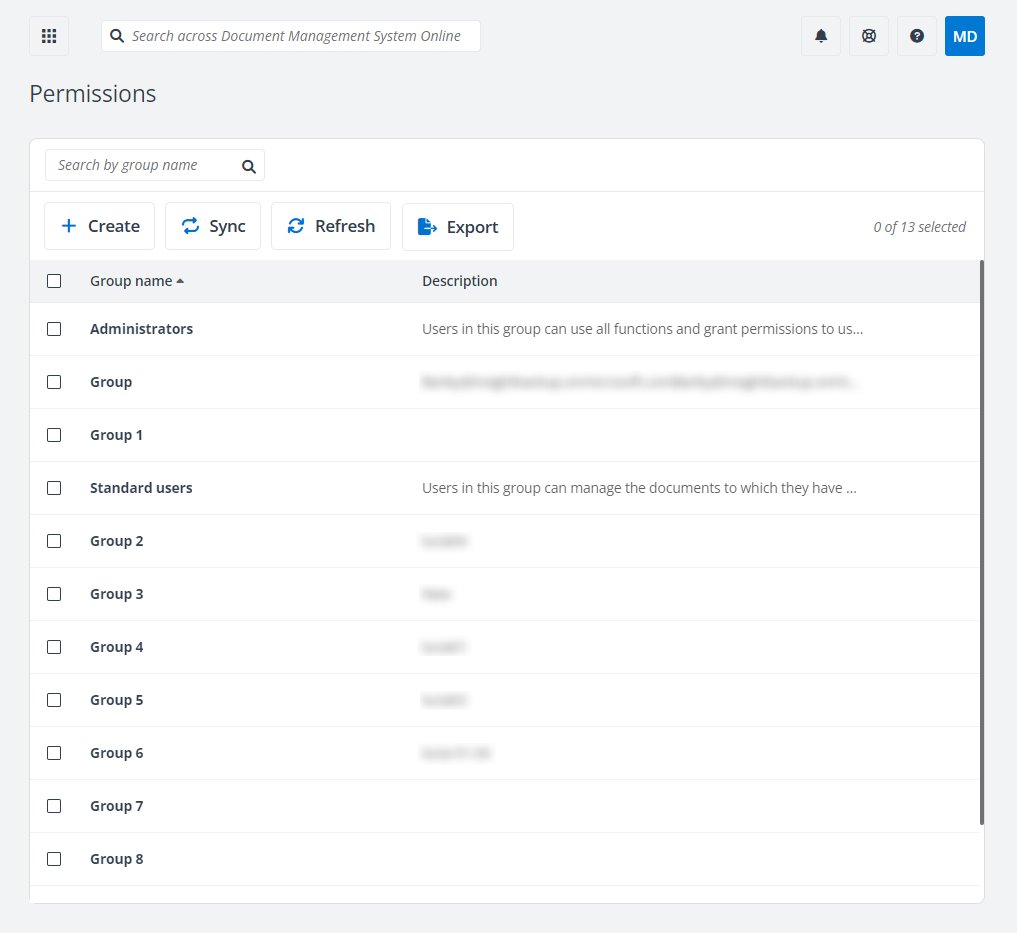Open the notifications bell
This screenshot has height=933, width=1017.
tap(820, 36)
